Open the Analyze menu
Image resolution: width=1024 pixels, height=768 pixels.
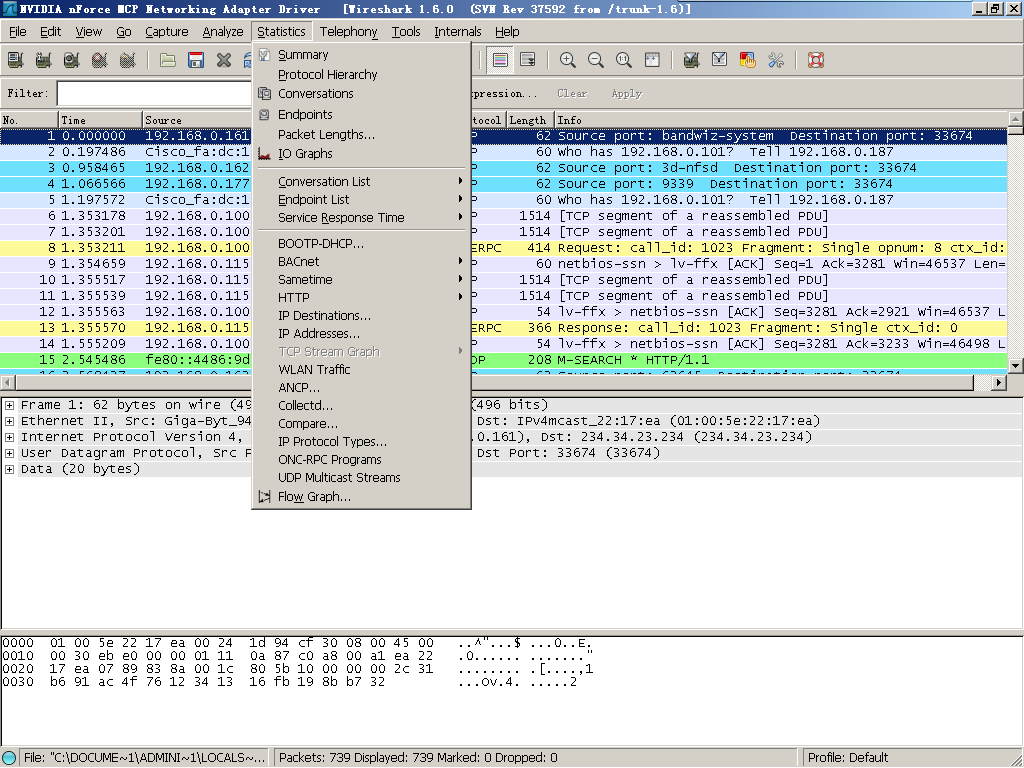click(x=223, y=31)
